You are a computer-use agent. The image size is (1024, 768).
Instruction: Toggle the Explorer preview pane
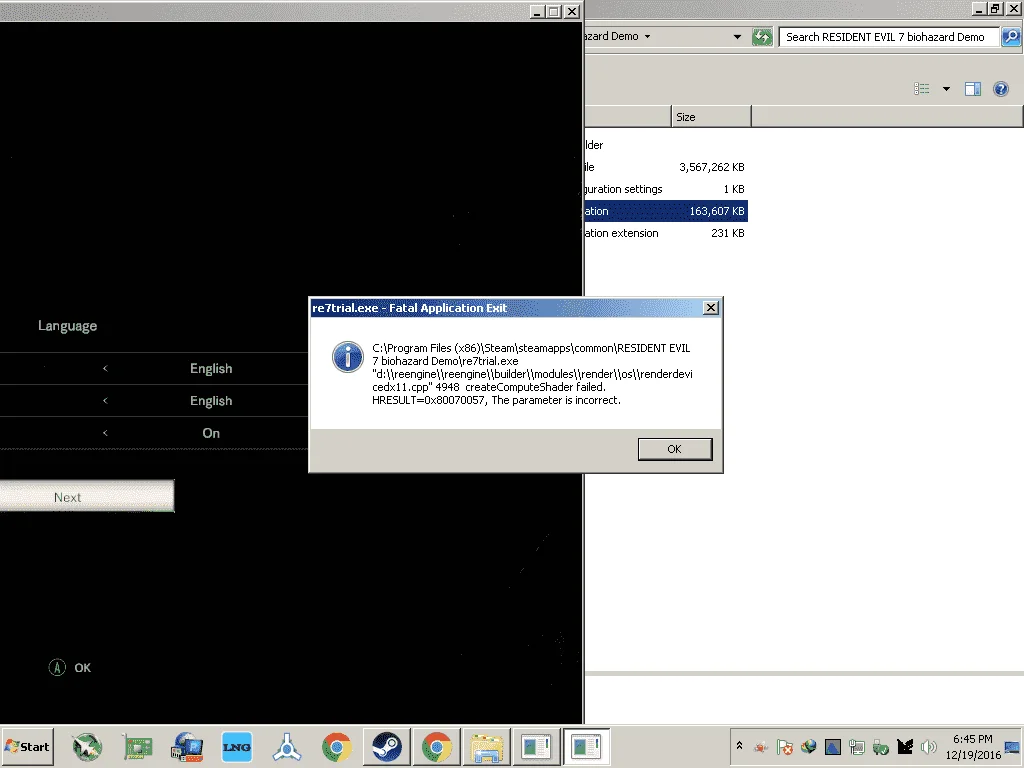(x=972, y=89)
